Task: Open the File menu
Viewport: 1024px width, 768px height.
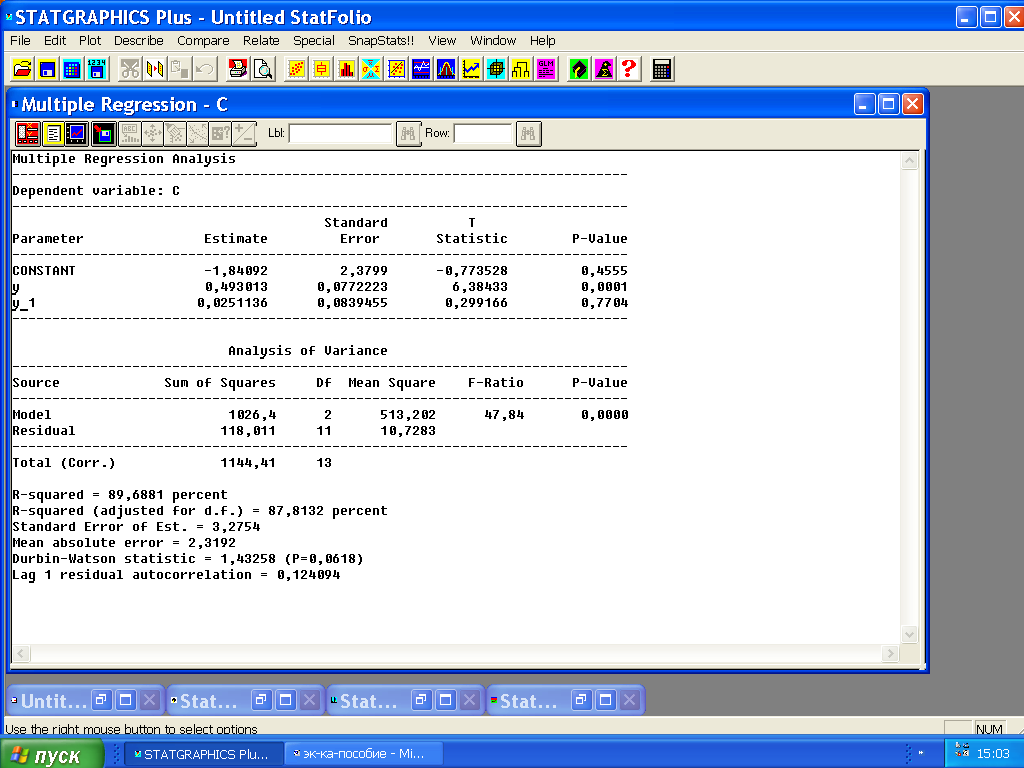Action: (x=20, y=40)
